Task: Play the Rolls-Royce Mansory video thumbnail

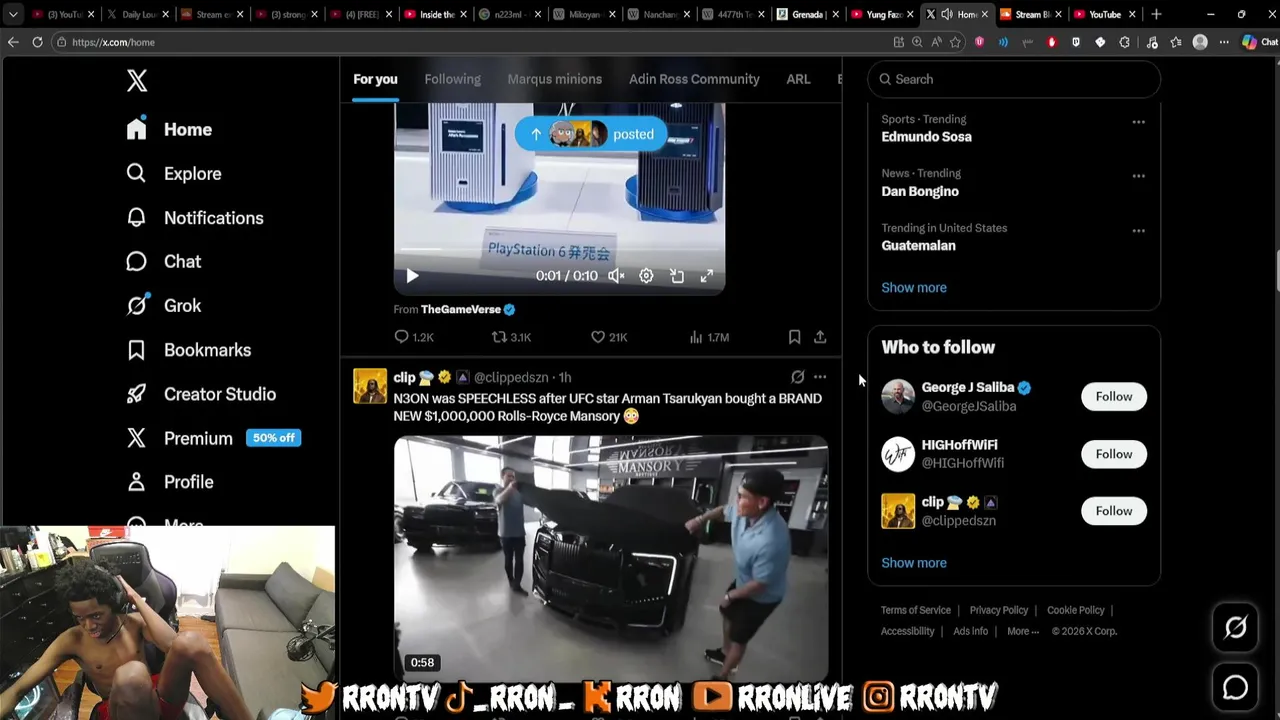Action: tap(610, 558)
